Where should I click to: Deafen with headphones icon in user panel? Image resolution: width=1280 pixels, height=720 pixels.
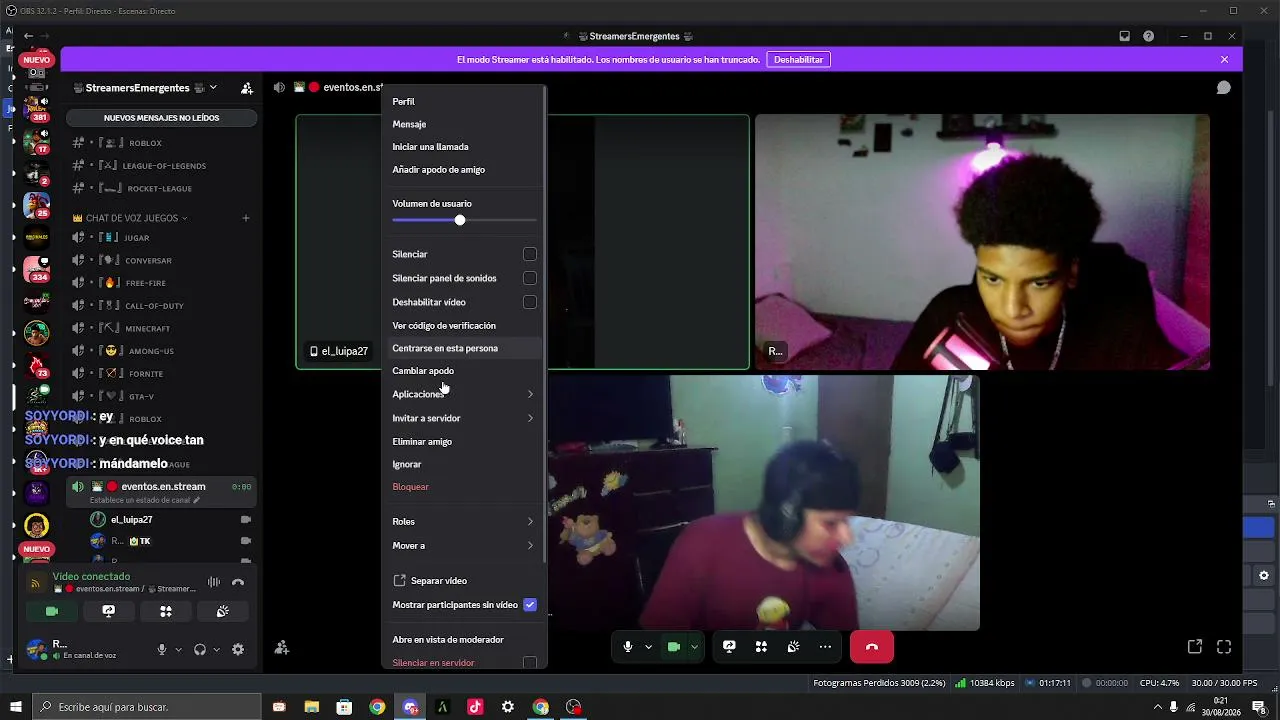point(200,649)
